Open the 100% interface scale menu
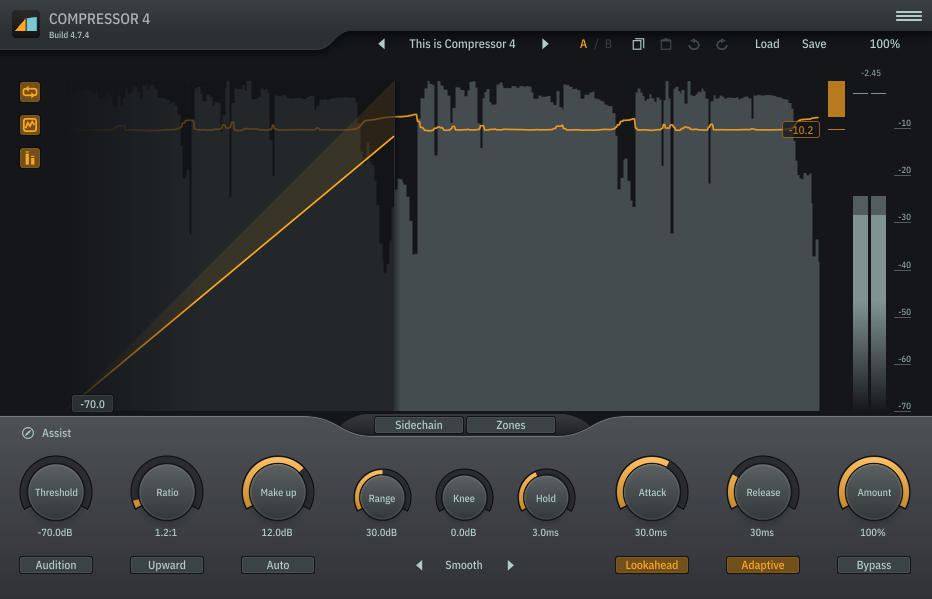This screenshot has width=932, height=599. pyautogui.click(x=884, y=44)
